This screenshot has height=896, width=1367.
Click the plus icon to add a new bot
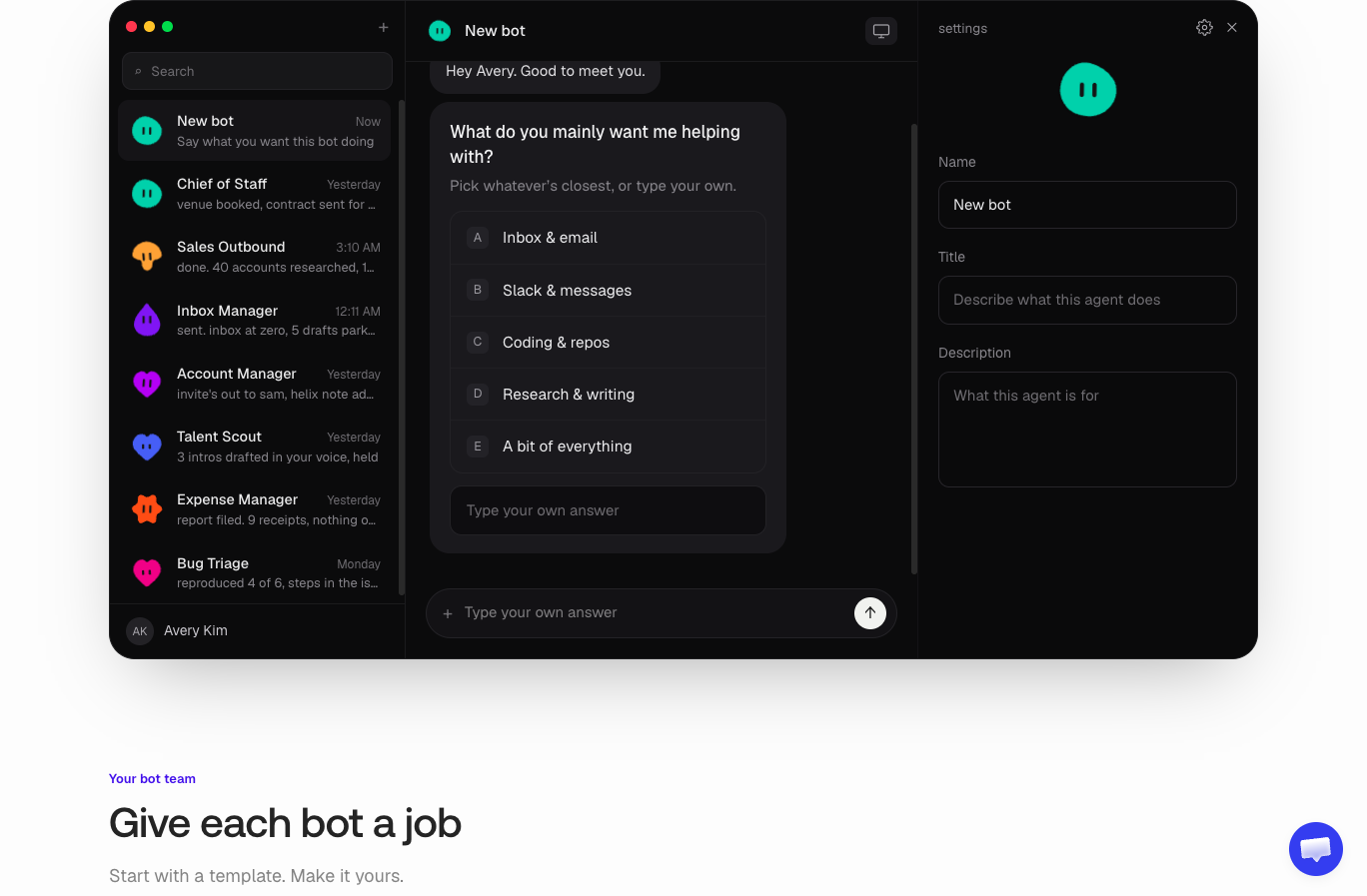pyautogui.click(x=383, y=27)
